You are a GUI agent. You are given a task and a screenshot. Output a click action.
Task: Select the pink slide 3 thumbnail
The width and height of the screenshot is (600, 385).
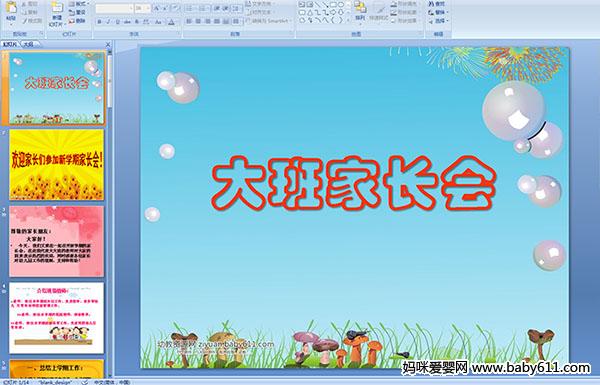click(x=57, y=241)
